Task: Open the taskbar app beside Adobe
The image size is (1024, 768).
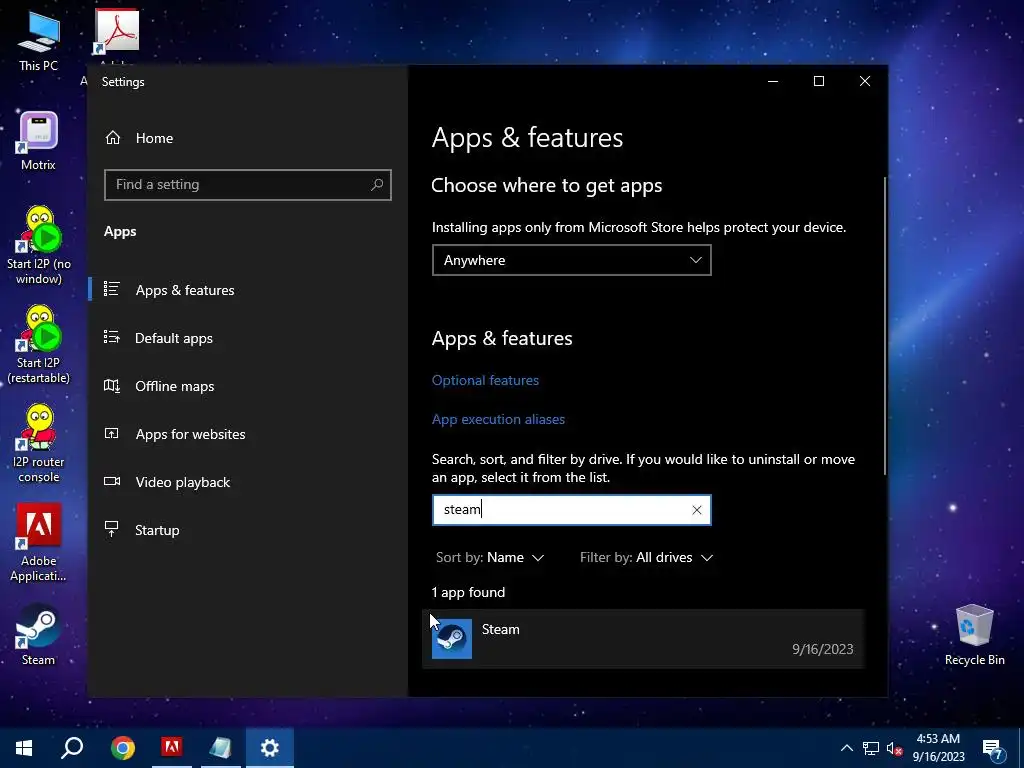Action: [x=220, y=748]
